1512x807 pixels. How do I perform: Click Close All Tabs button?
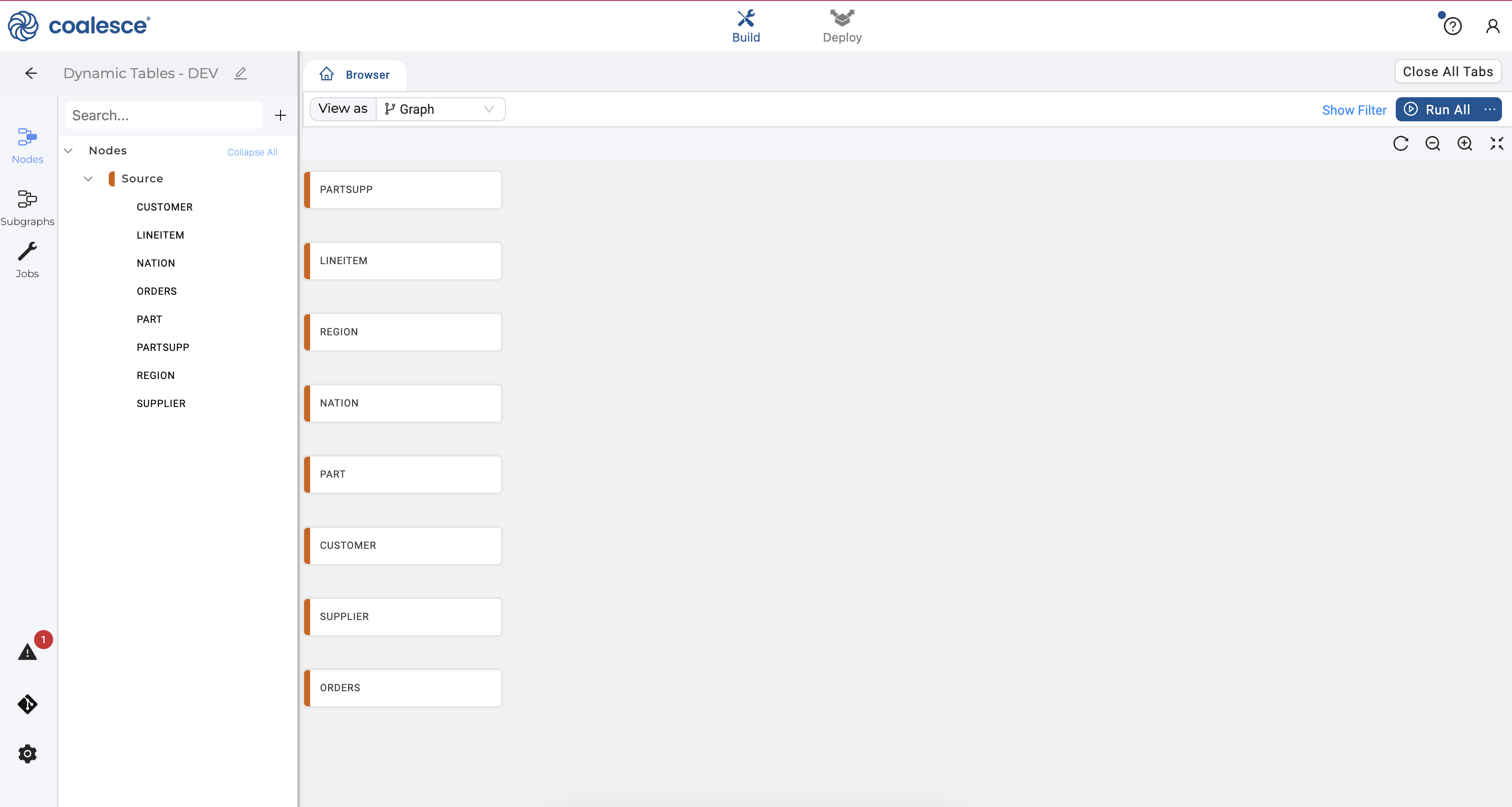click(x=1447, y=72)
